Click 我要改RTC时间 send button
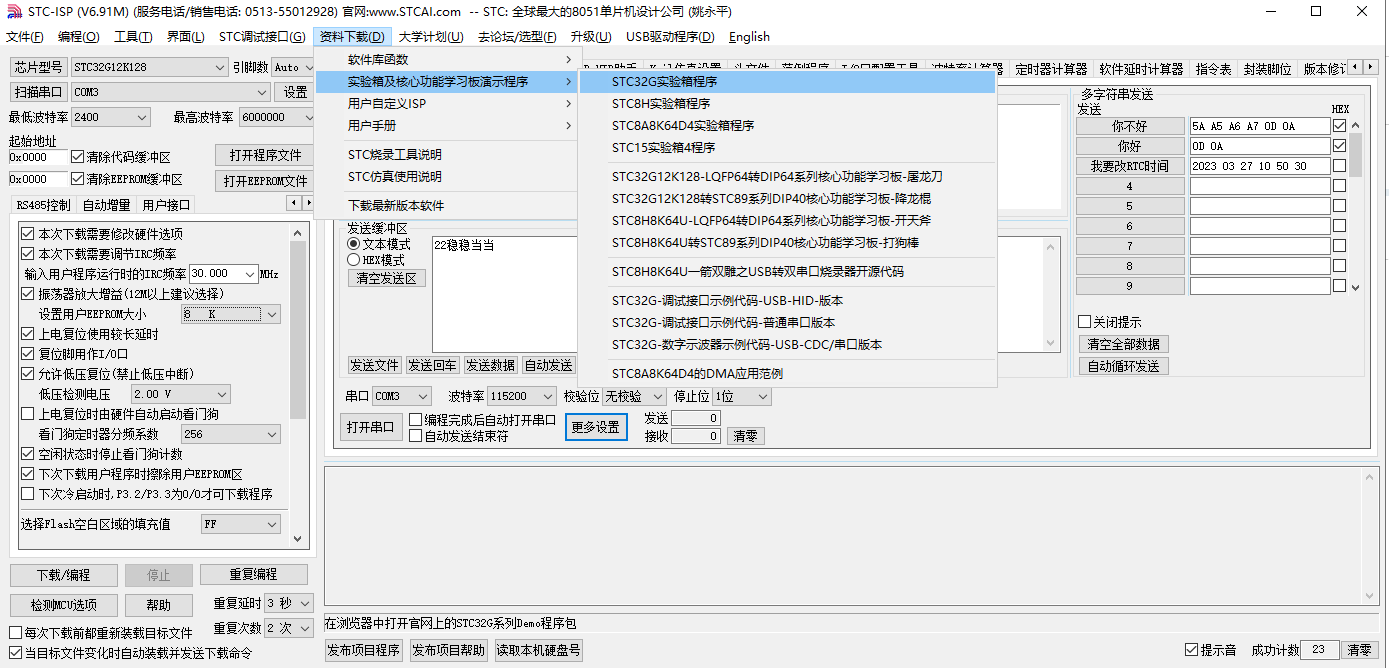1389x668 pixels. (x=1129, y=166)
